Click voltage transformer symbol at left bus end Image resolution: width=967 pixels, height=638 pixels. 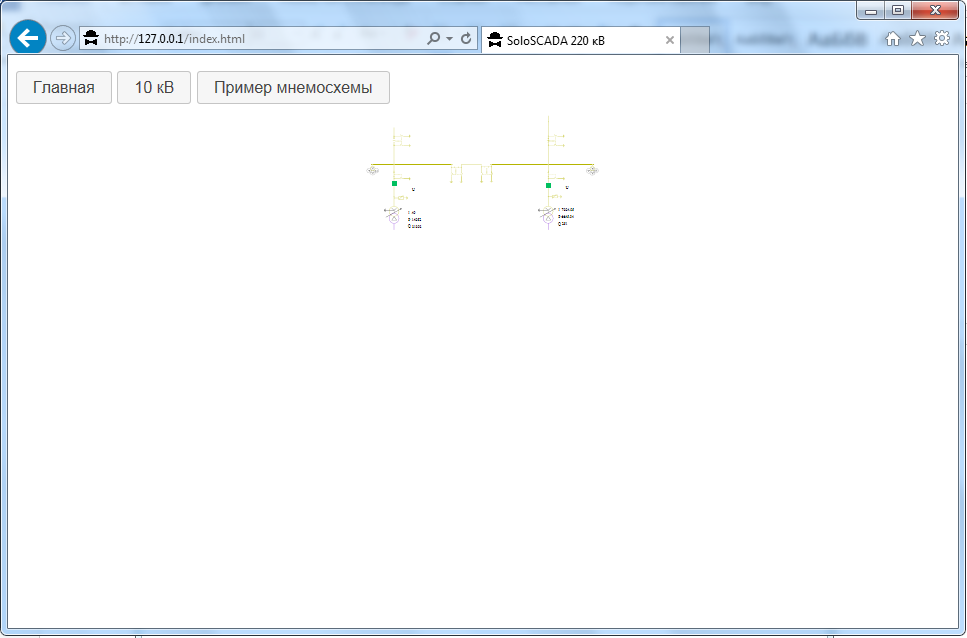coord(372,170)
